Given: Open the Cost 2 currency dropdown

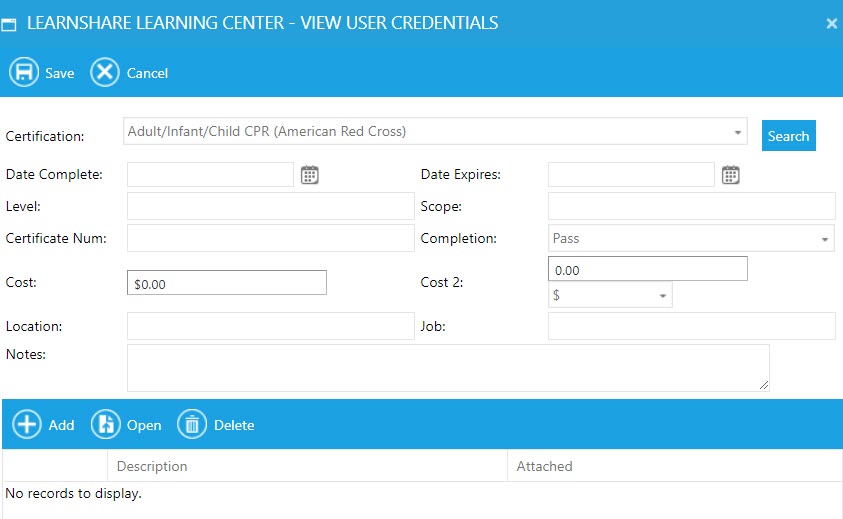Looking at the screenshot, I should pyautogui.click(x=662, y=296).
